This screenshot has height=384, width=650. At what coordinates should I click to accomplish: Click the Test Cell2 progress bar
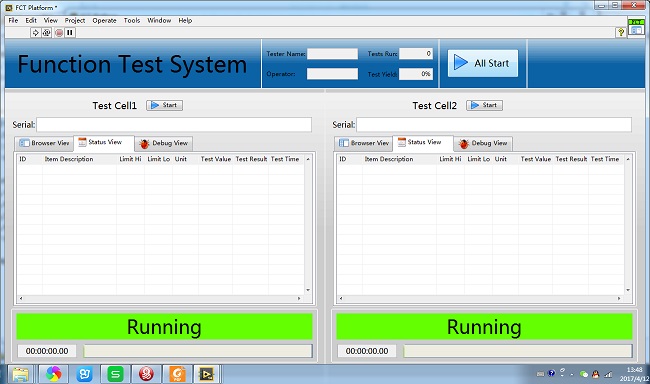tap(518, 351)
